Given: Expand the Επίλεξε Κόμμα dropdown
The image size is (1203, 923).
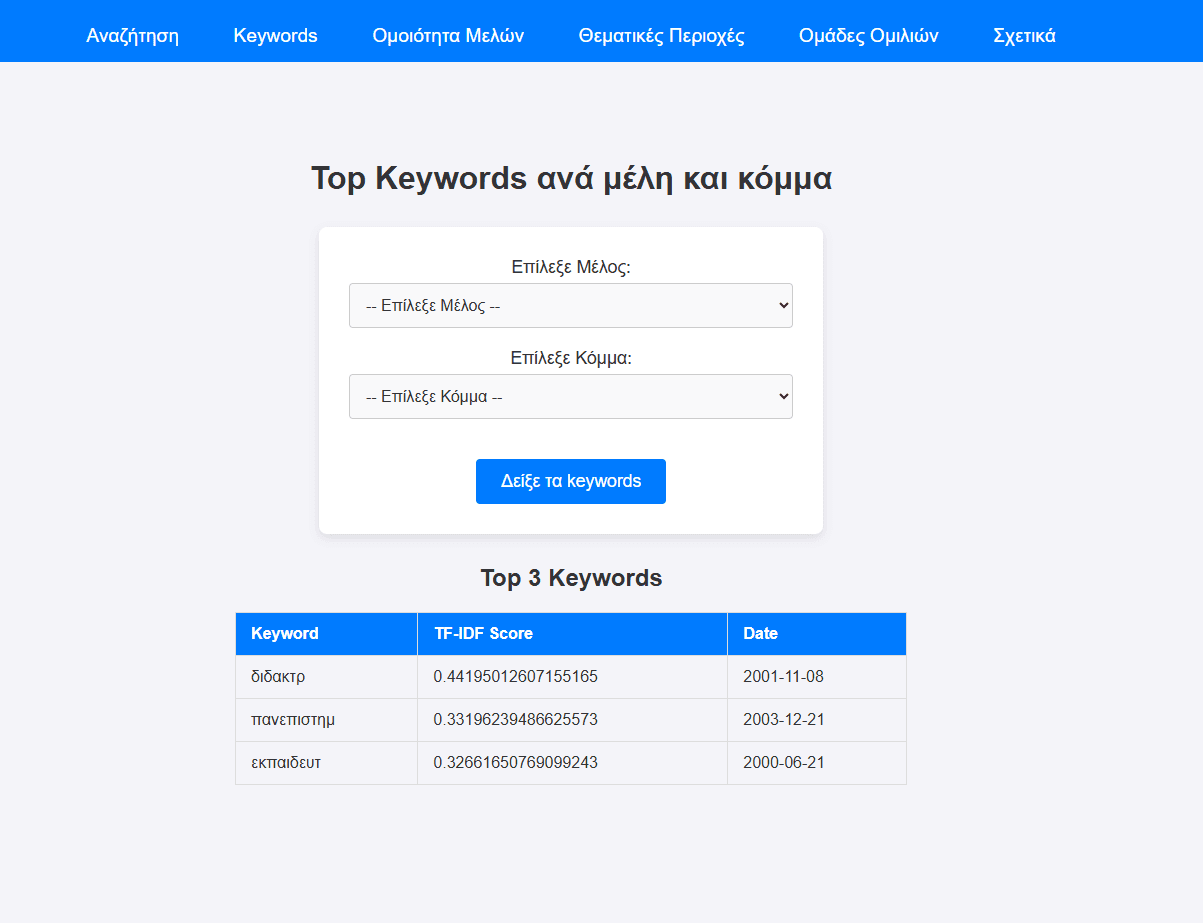Looking at the screenshot, I should (x=571, y=396).
